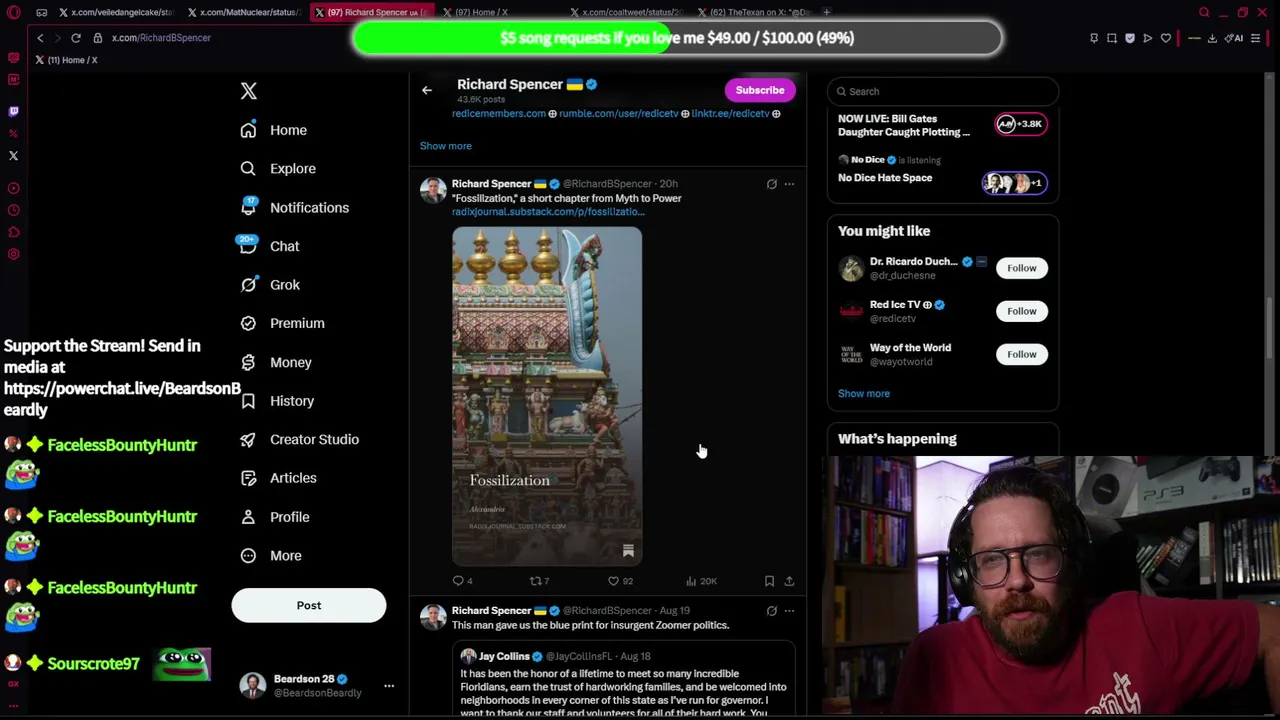The width and height of the screenshot is (1280, 720).
Task: Open the Fossilization article image
Action: (547, 396)
